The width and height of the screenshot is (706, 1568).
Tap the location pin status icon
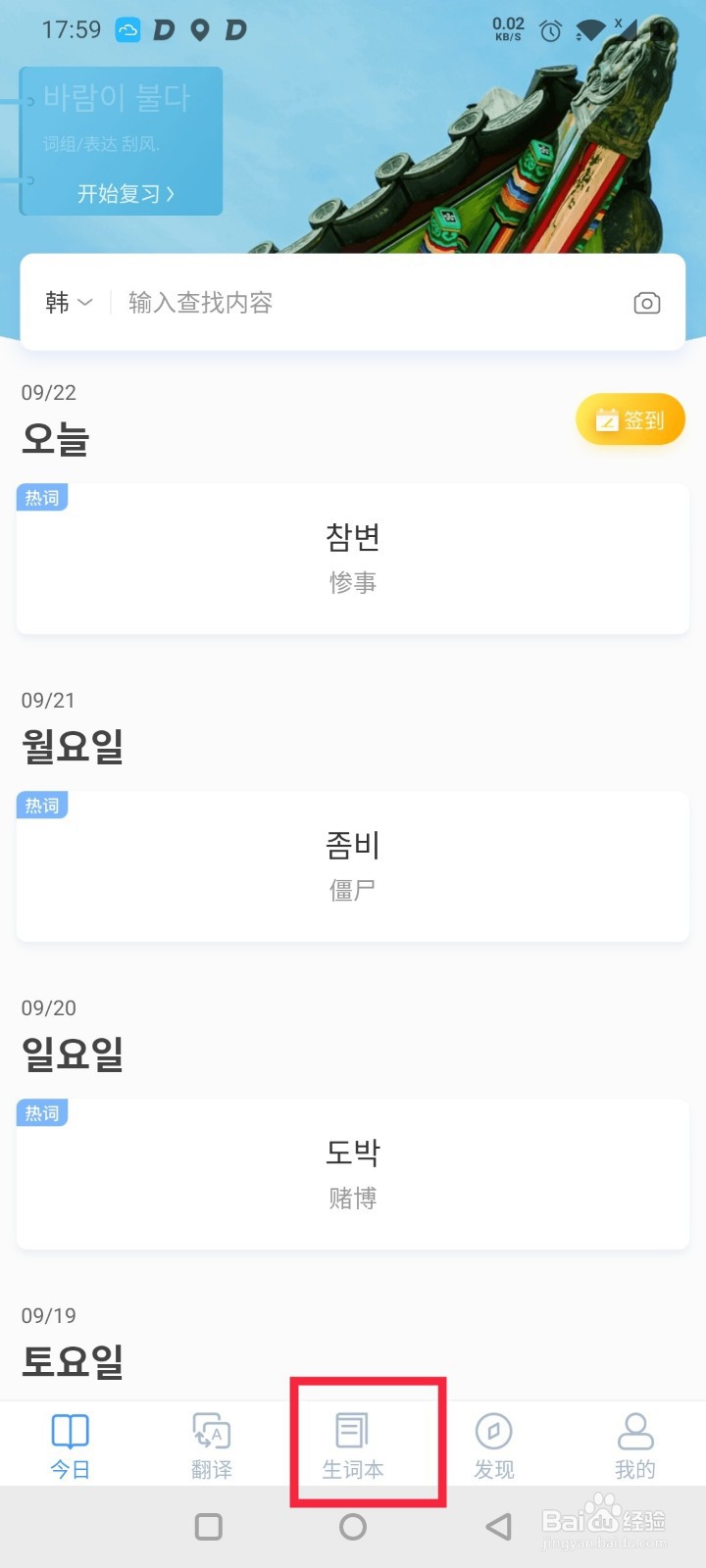pyautogui.click(x=200, y=30)
